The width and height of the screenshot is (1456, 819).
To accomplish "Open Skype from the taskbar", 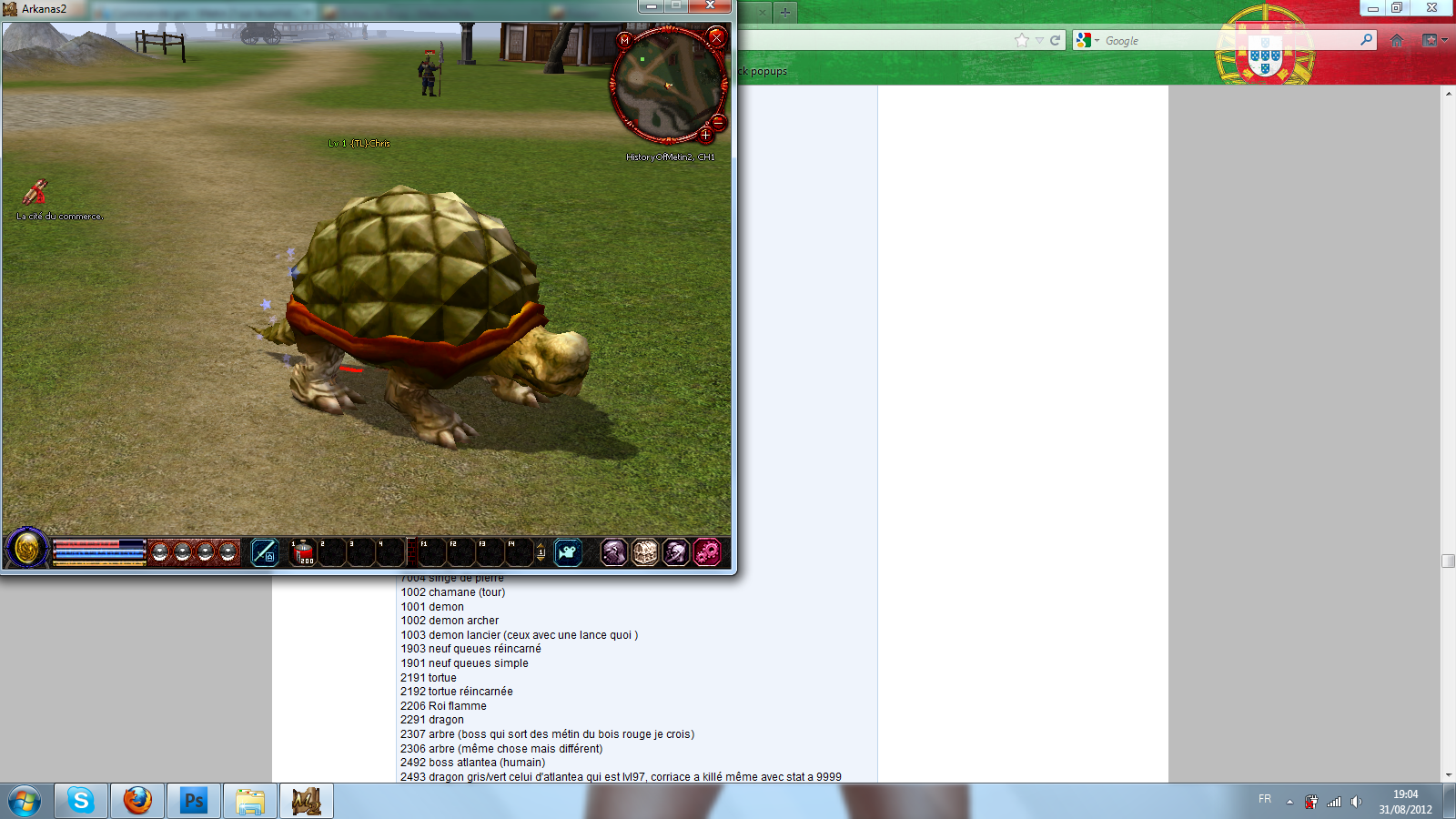I will [81, 801].
